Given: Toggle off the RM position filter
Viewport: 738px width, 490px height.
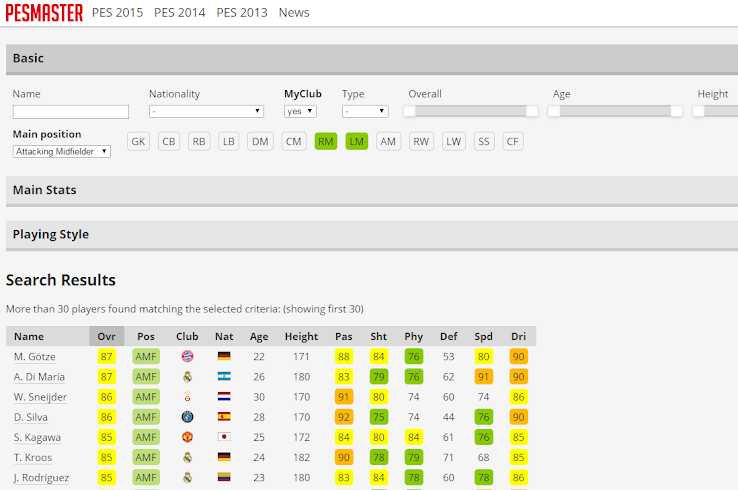Looking at the screenshot, I should coord(326,142).
